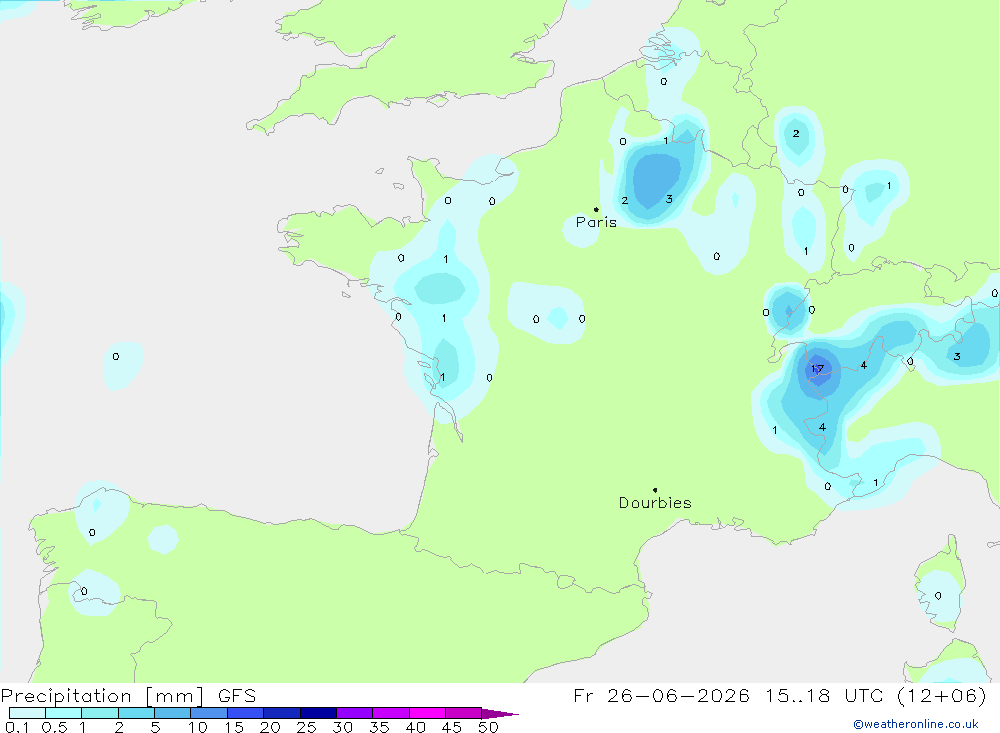Viewport: 1000px width, 733px height.
Task: Click the '(12+06)' forecast run text
Action: pyautogui.click(x=941, y=696)
